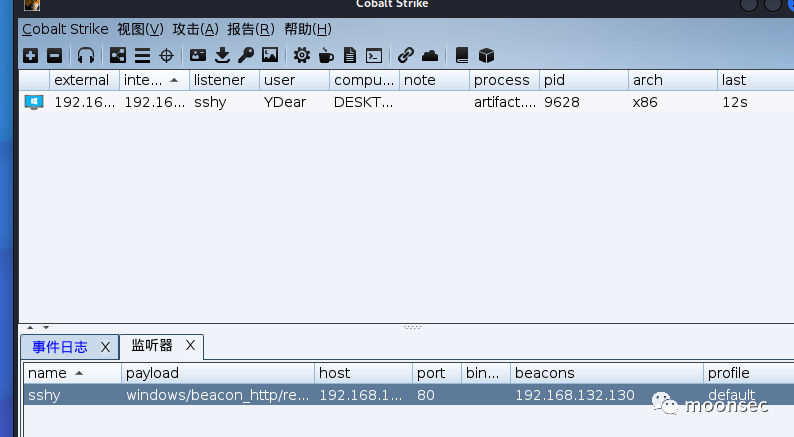Click the book help icon
The height and width of the screenshot is (437, 794).
[462, 55]
